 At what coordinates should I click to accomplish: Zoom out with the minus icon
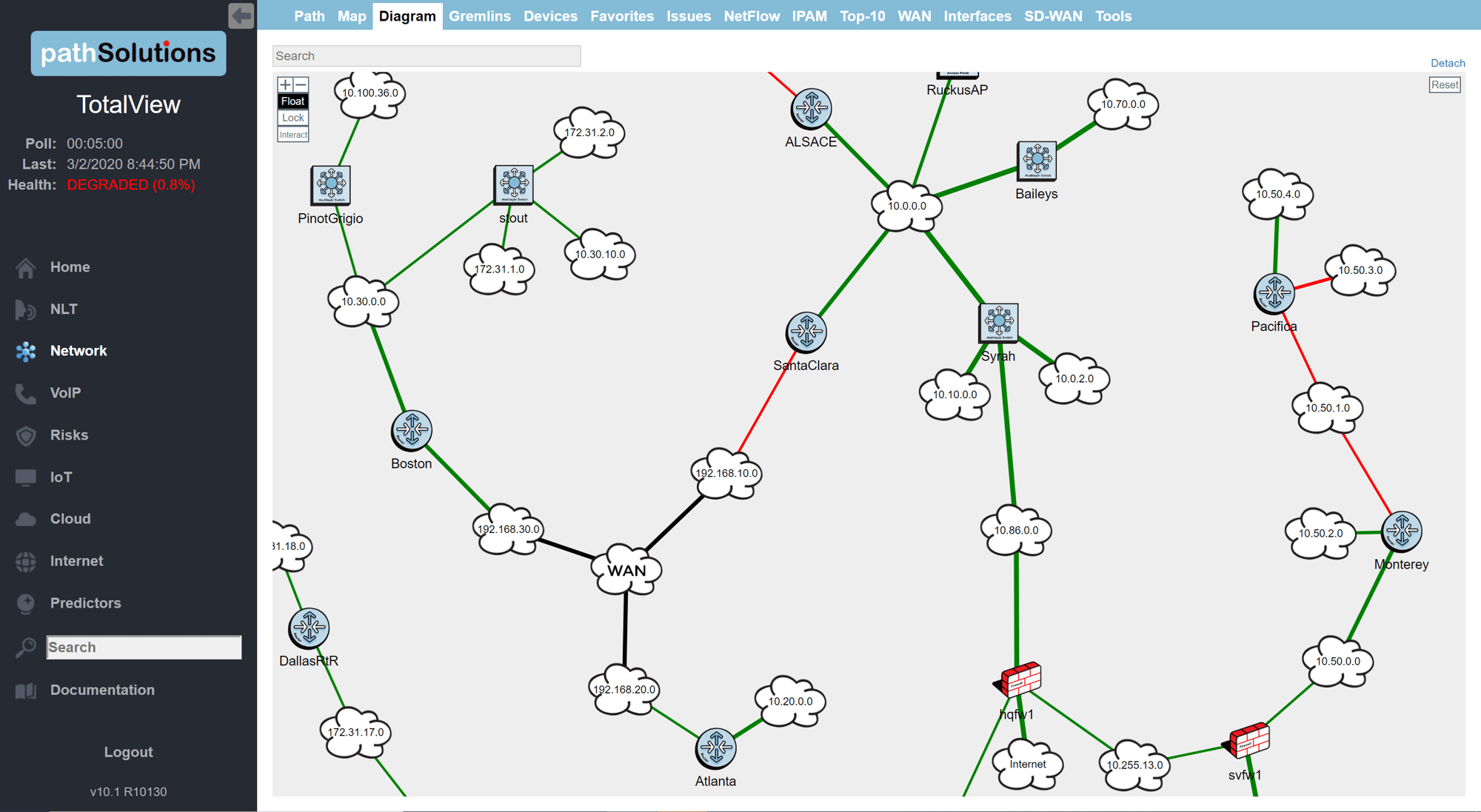[301, 84]
